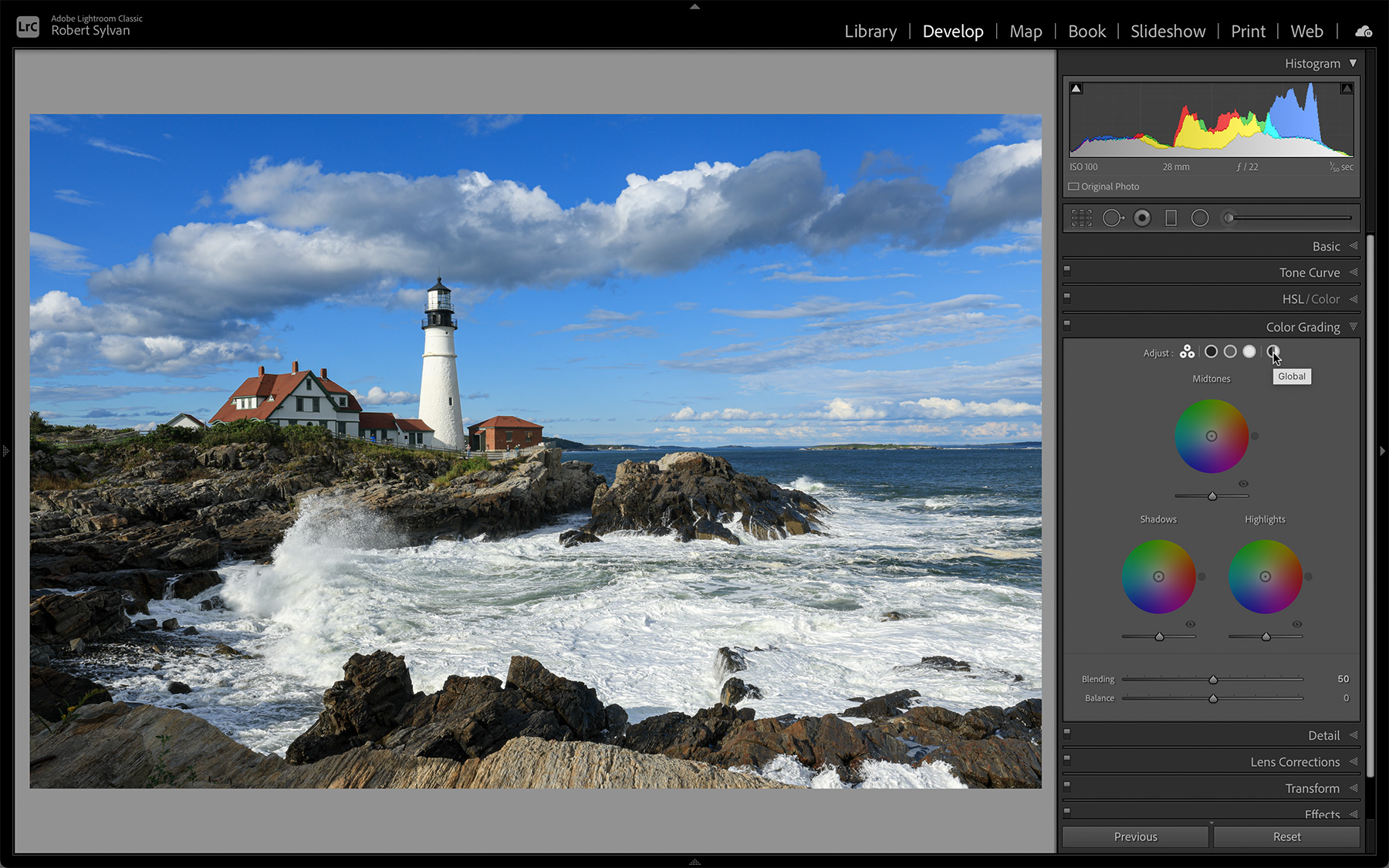Open the Healing/Spot Removal tool
This screenshot has width=1389, height=868.
tap(1113, 218)
